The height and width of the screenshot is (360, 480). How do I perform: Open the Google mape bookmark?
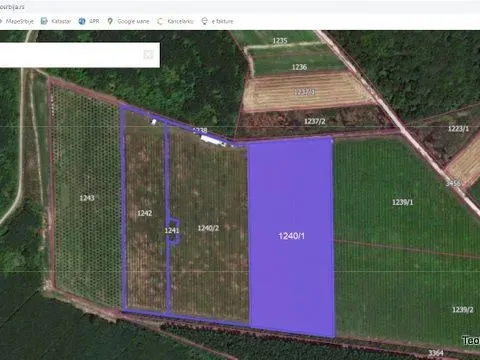coord(133,21)
